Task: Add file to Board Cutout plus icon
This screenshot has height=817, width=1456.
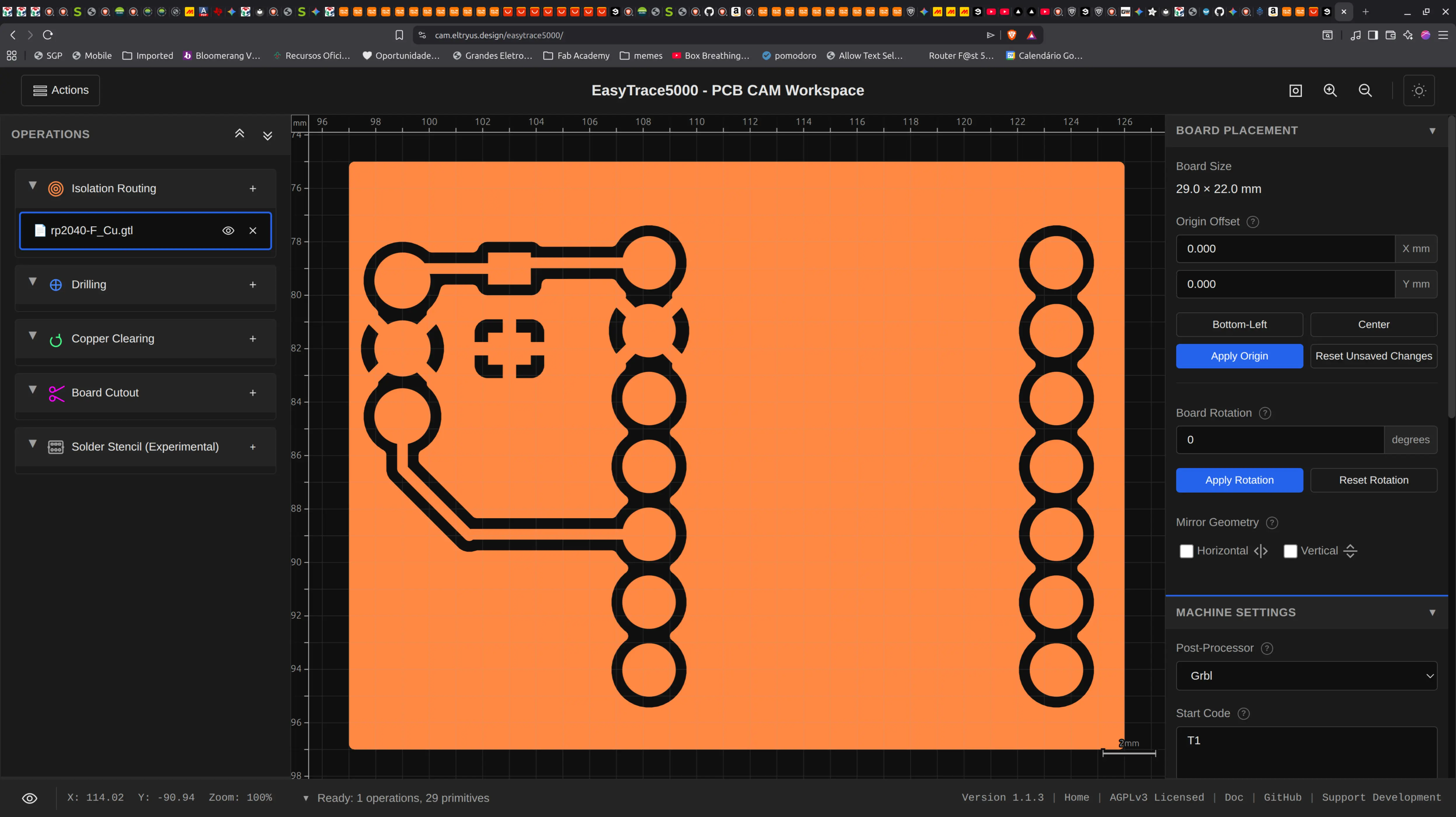Action: coord(253,393)
